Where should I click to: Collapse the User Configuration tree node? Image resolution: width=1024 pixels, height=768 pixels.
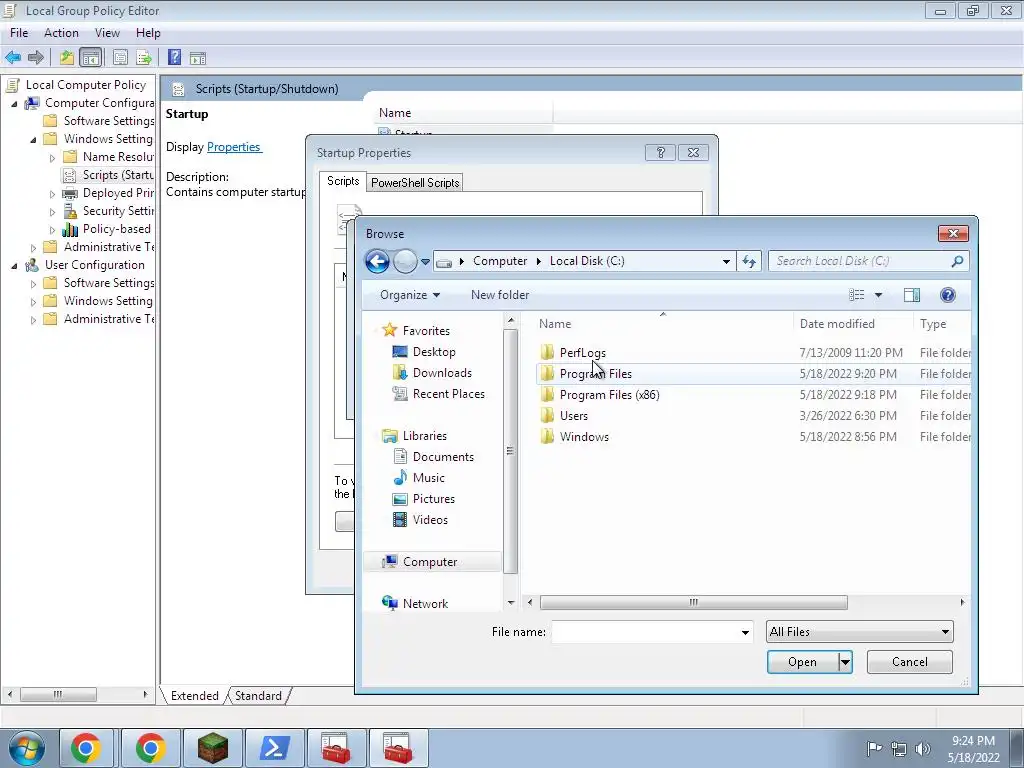pyautogui.click(x=14, y=265)
